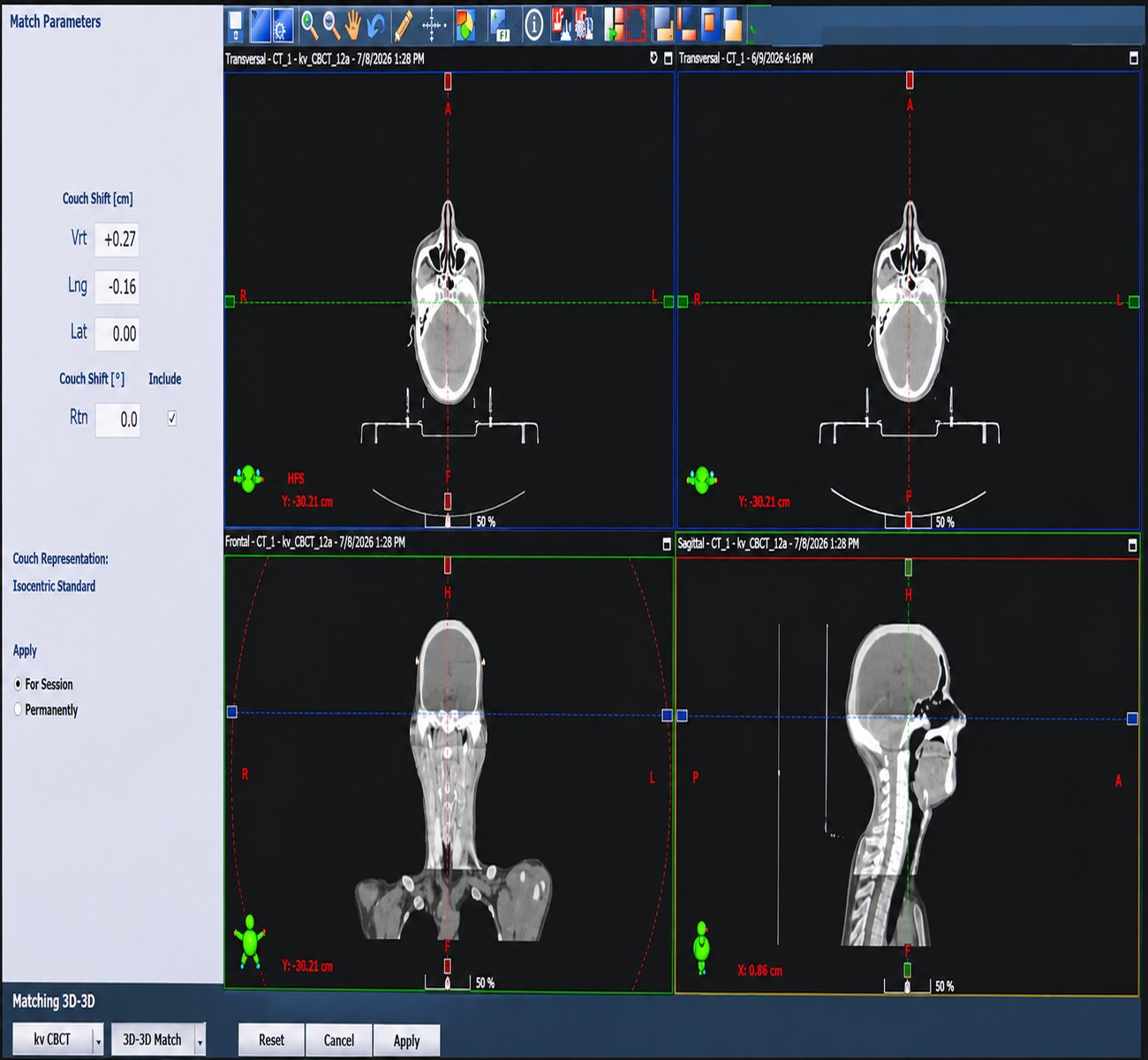1148x1060 pixels.
Task: Click the kv CBCT button
Action: [52, 1040]
